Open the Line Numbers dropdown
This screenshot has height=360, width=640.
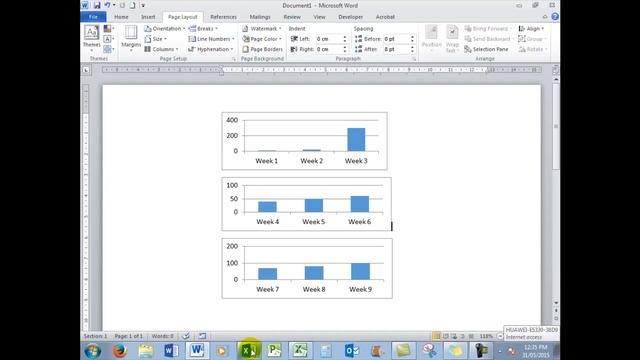pyautogui.click(x=211, y=39)
